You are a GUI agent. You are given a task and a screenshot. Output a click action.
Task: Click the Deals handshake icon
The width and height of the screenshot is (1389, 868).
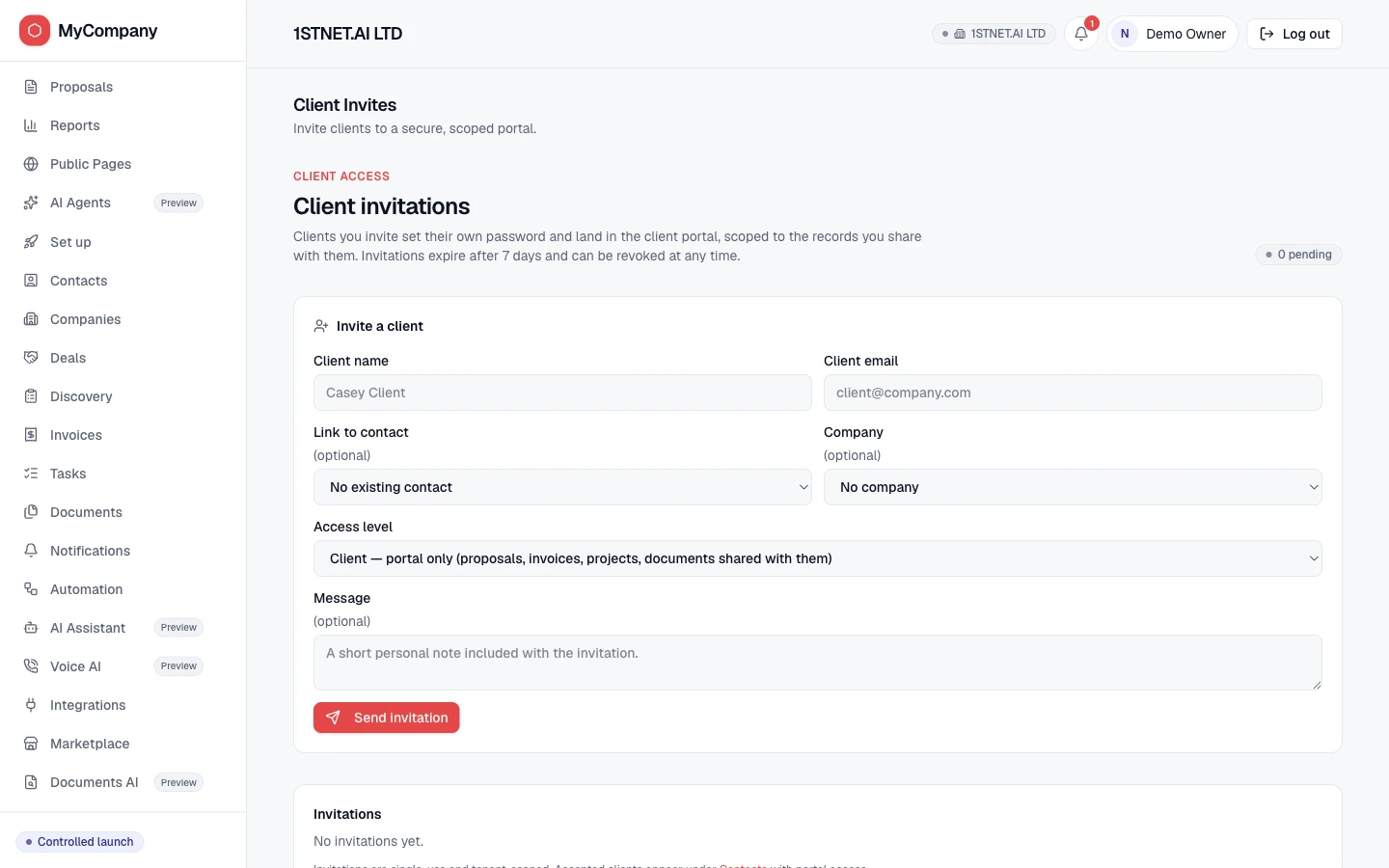point(31,358)
